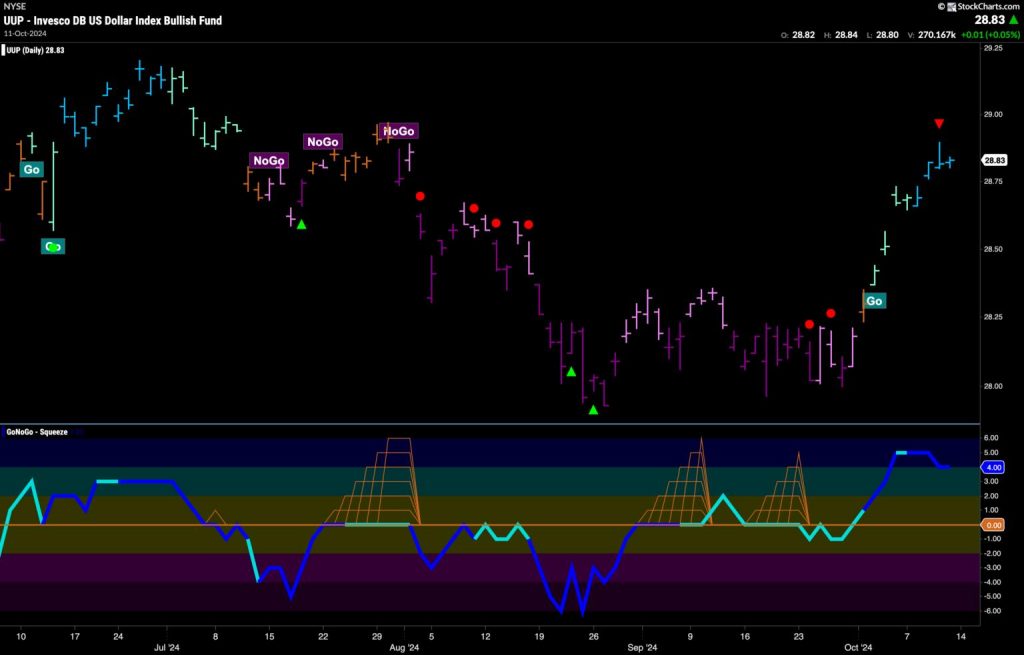The height and width of the screenshot is (655, 1024).
Task: Click the Sep '24 date axis label
Action: (x=643, y=648)
